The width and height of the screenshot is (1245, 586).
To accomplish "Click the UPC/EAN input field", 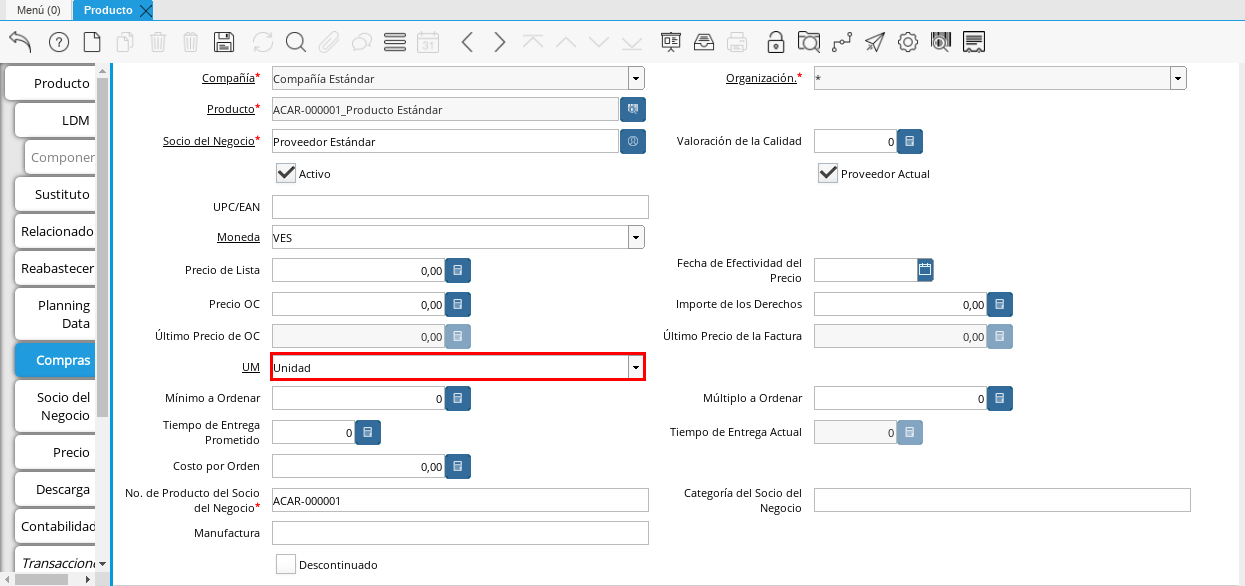I will tap(460, 207).
